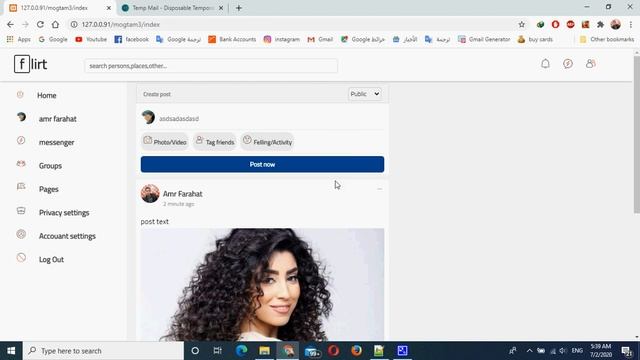Click Log Out in sidebar
Image resolution: width=640 pixels, height=360 pixels.
click(x=51, y=260)
